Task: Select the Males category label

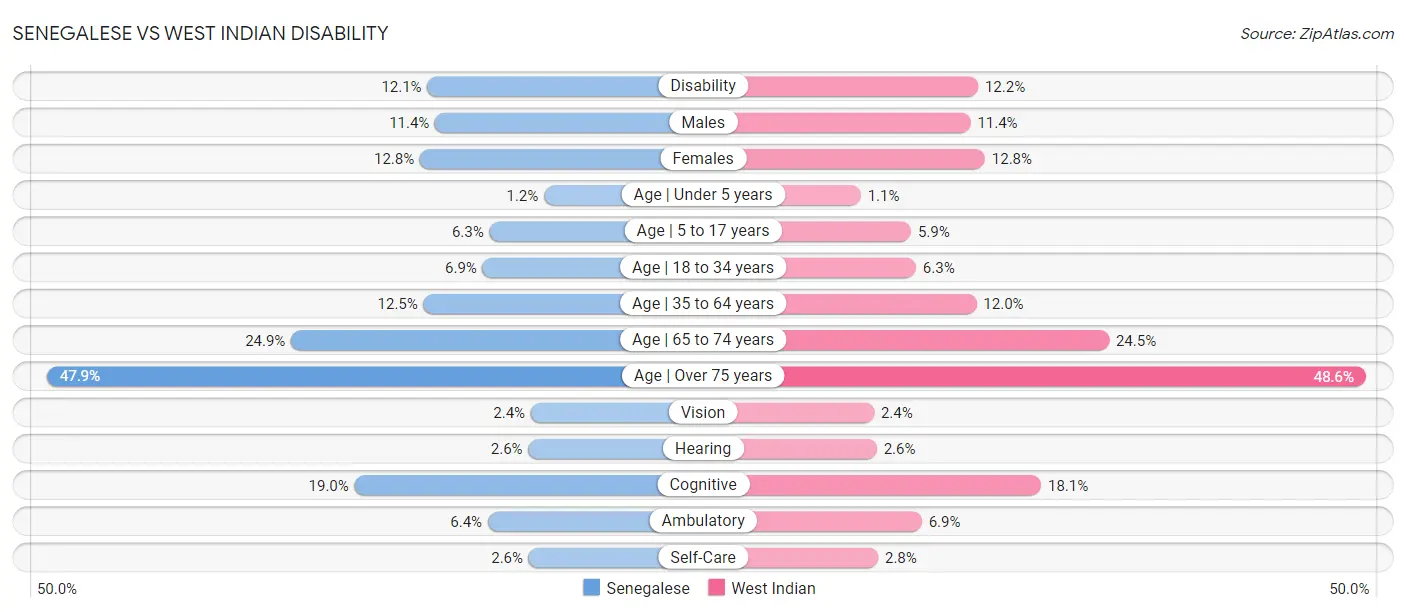Action: coord(703,122)
